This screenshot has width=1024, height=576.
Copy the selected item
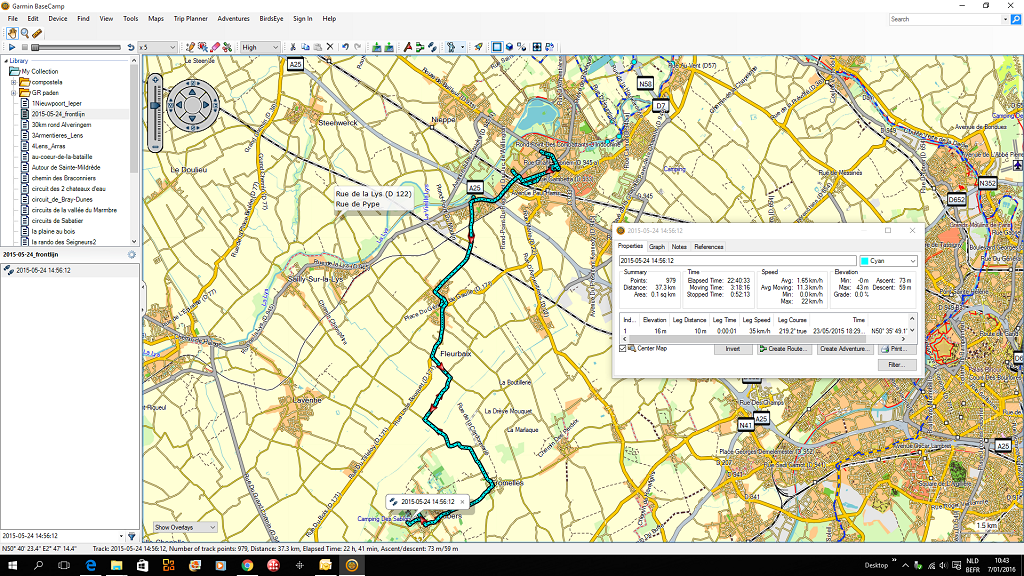coord(305,47)
